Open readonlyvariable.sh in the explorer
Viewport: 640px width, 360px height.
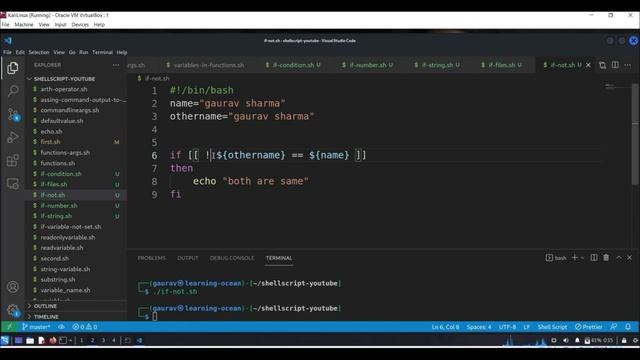pyautogui.click(x=68, y=237)
